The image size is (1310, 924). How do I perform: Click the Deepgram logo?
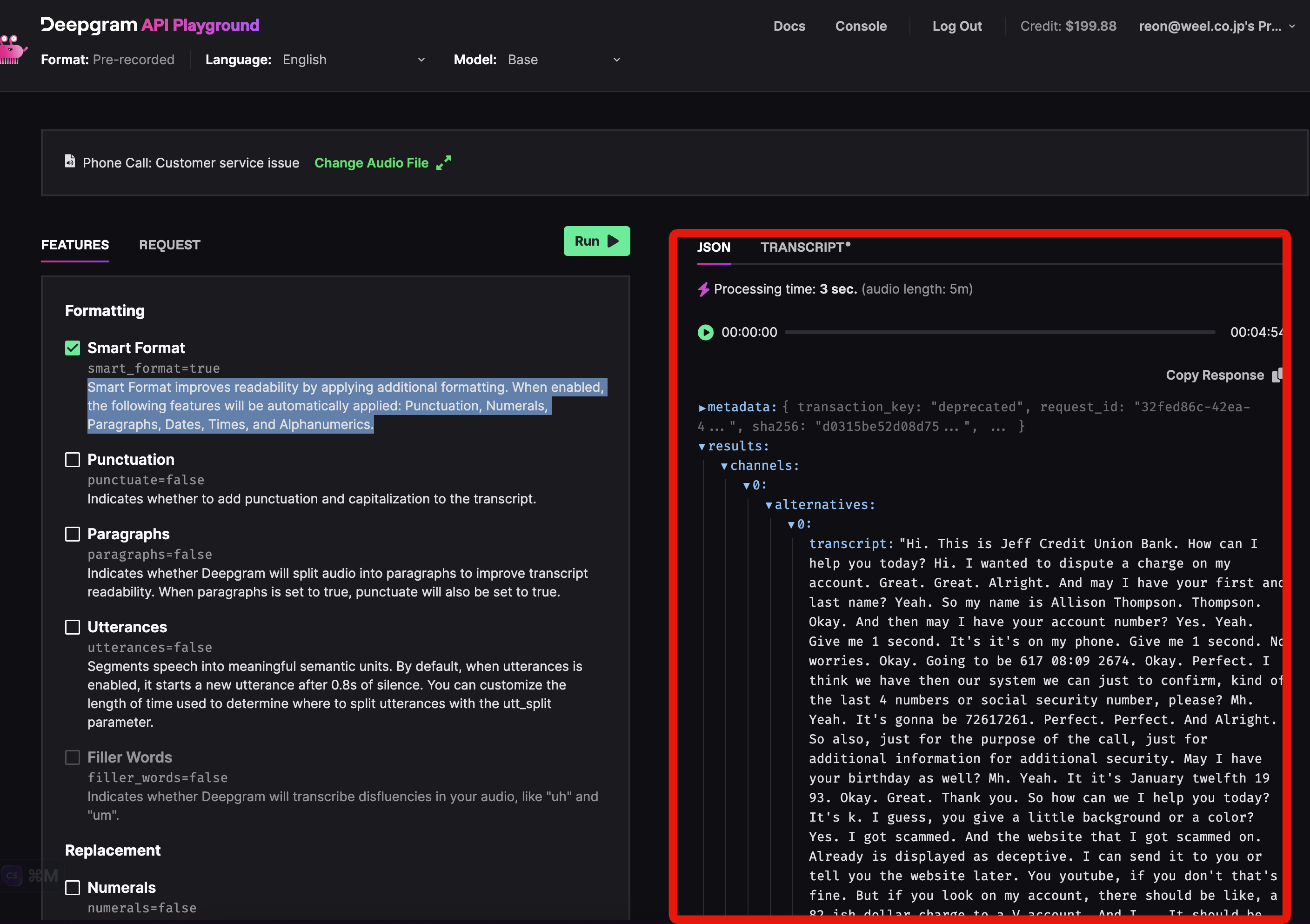89,25
